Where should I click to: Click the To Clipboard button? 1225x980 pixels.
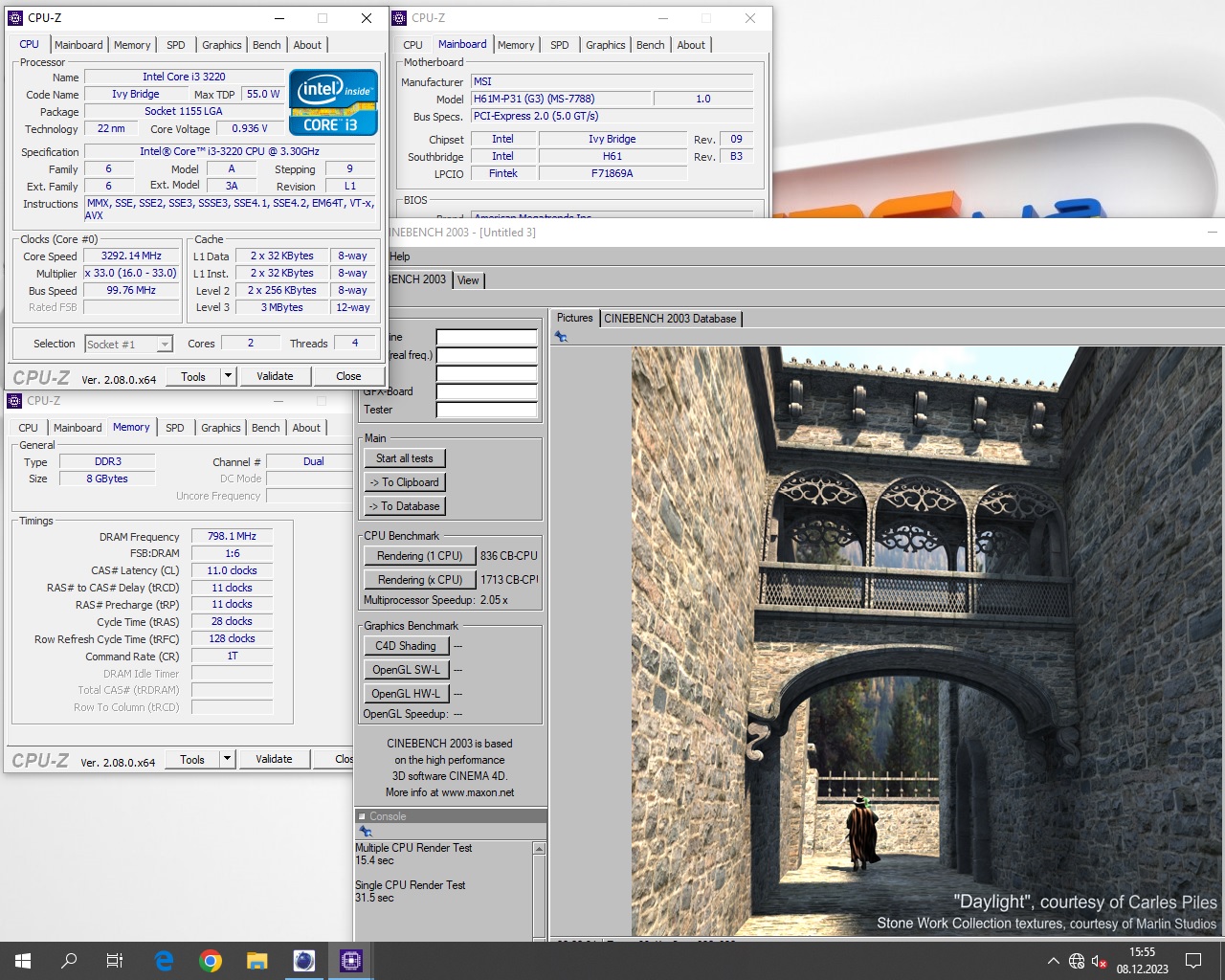pyautogui.click(x=405, y=482)
